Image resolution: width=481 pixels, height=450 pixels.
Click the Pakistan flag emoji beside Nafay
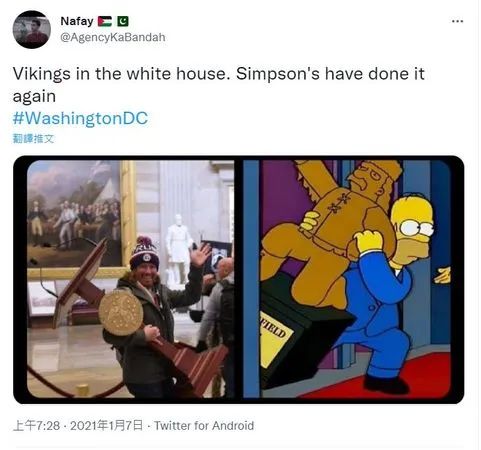tap(123, 21)
